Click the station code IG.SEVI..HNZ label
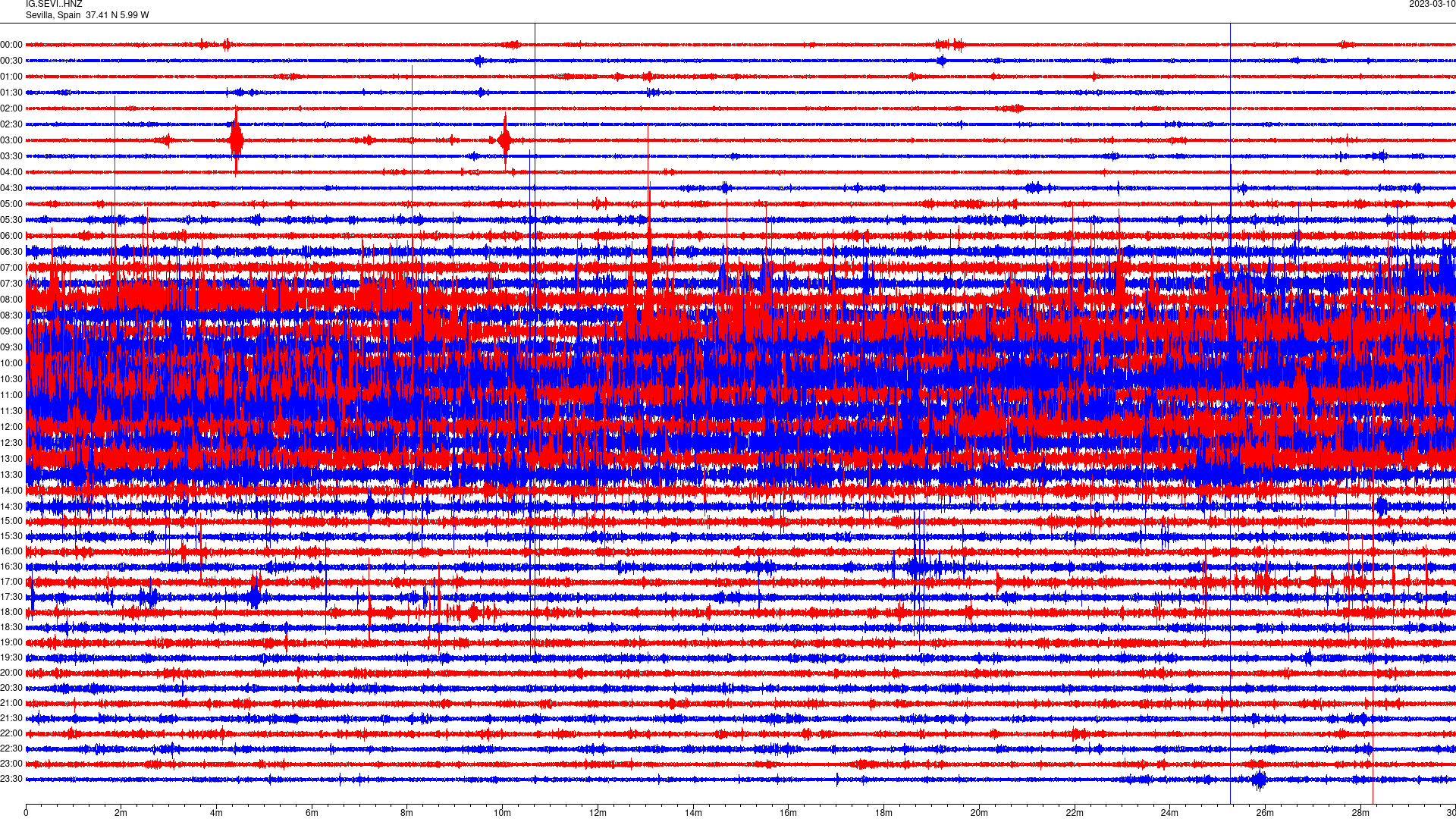 54,4
